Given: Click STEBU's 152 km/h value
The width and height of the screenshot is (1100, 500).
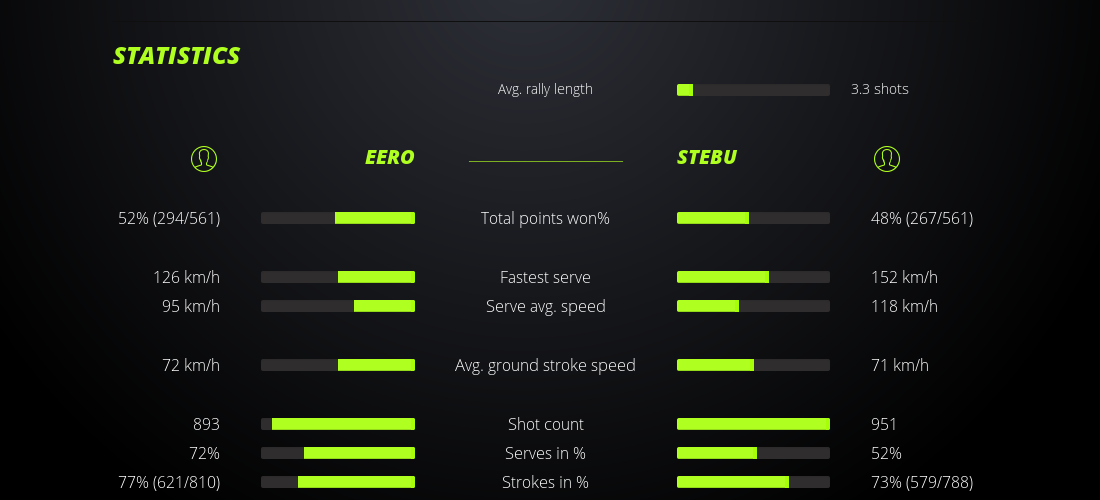Looking at the screenshot, I should [904, 277].
